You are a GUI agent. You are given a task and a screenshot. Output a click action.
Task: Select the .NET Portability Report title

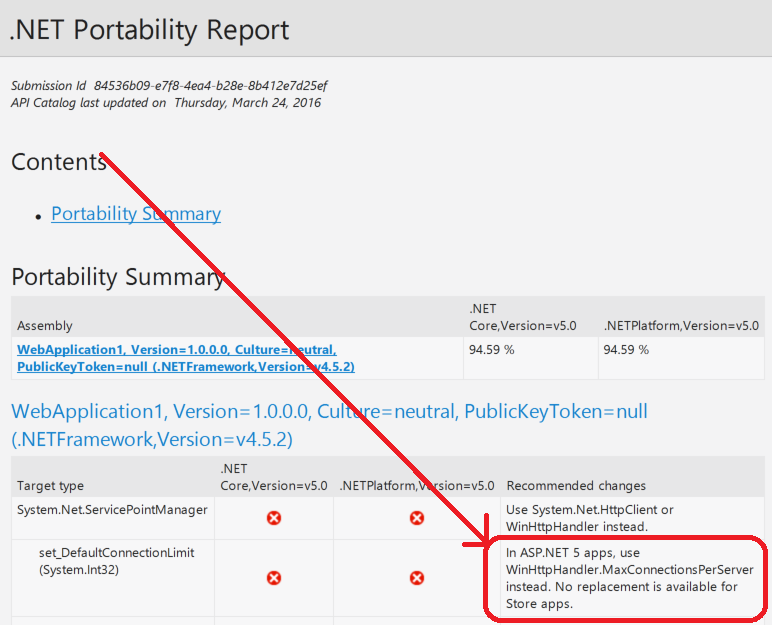pos(149,30)
